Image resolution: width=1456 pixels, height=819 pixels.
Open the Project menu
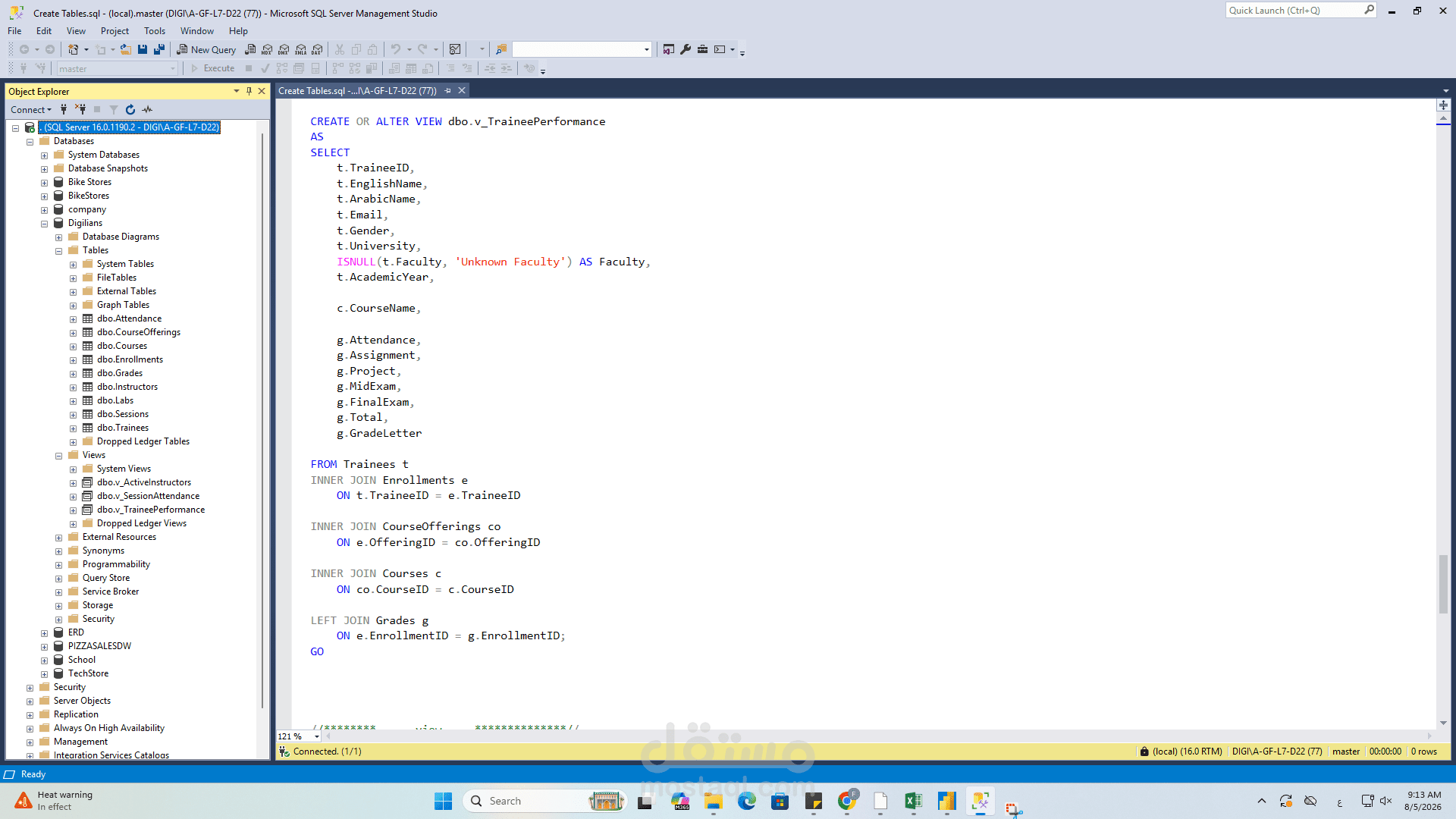pos(115,31)
